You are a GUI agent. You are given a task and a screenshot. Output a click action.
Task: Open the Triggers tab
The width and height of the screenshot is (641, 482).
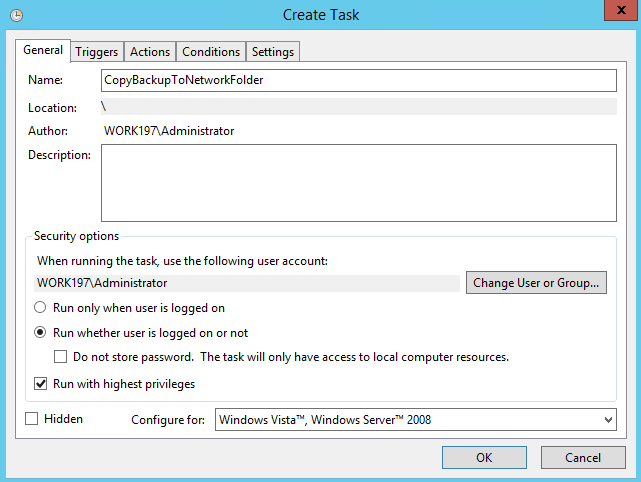coord(97,52)
